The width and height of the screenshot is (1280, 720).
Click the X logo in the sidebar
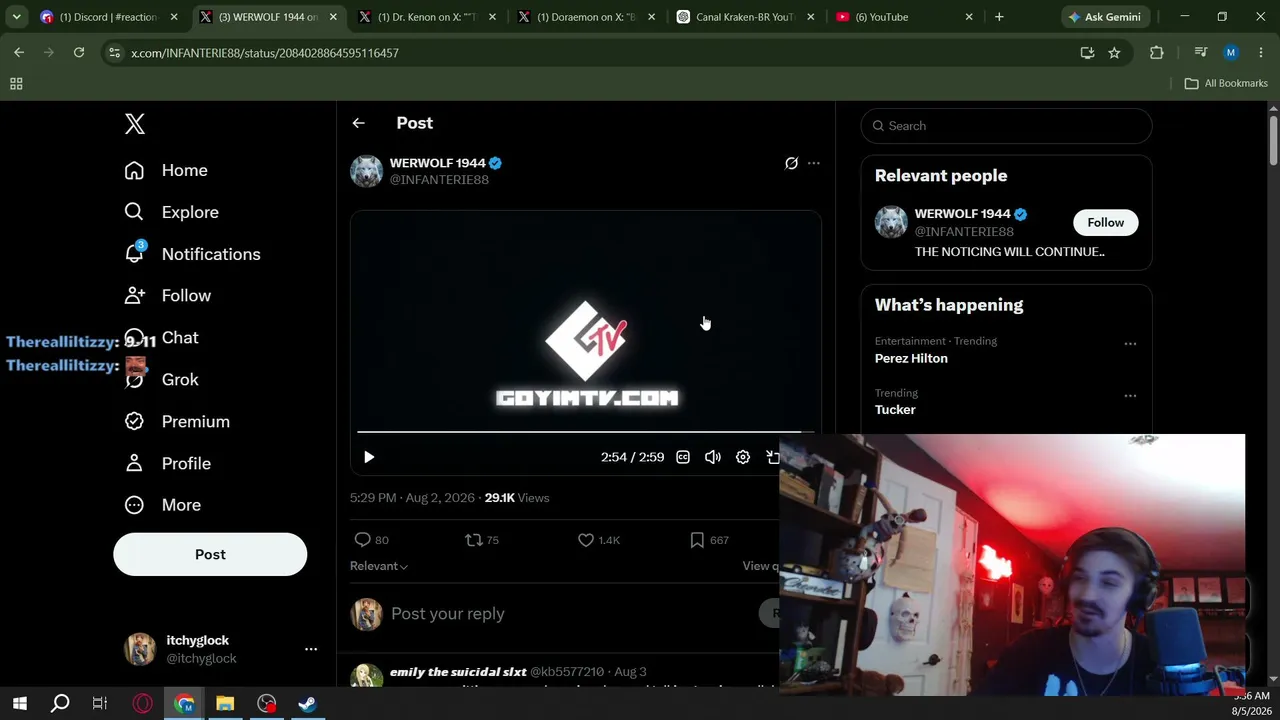point(135,124)
